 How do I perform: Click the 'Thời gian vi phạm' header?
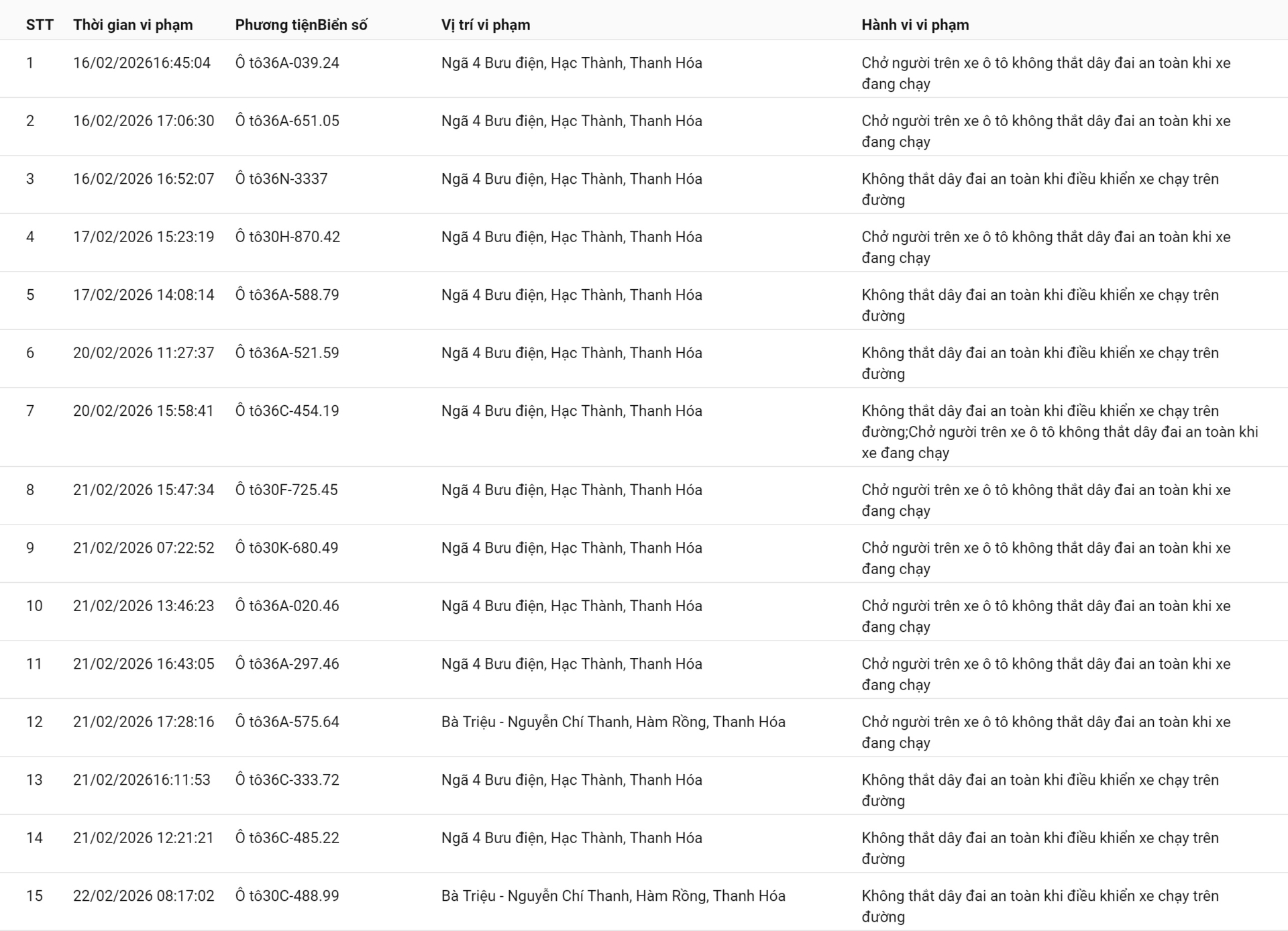(133, 25)
